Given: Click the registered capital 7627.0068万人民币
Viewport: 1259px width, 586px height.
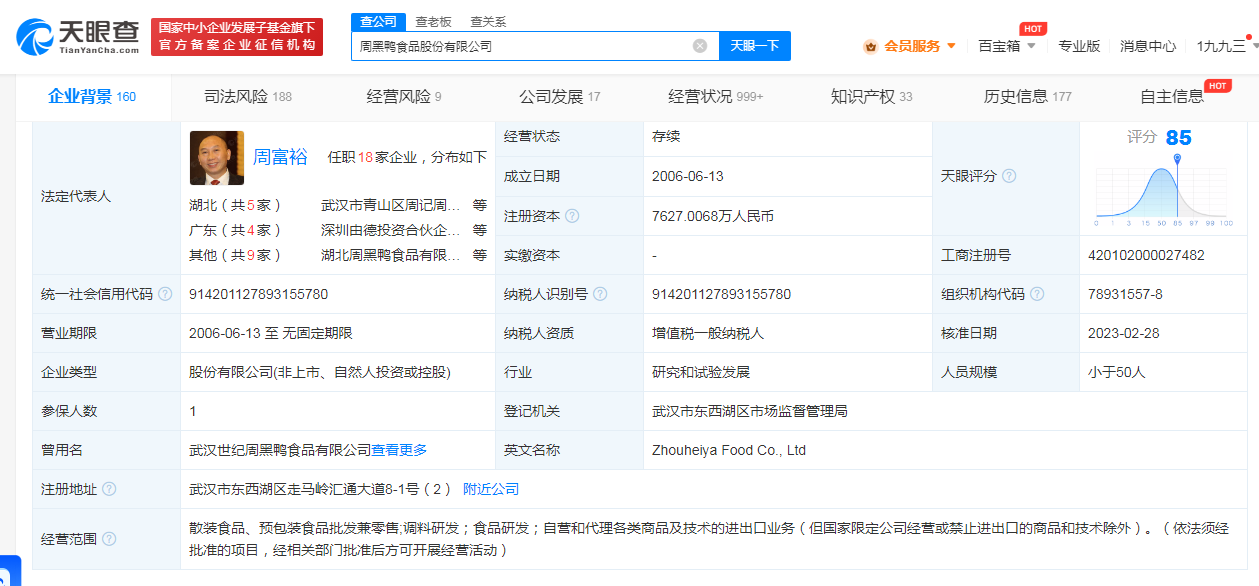Looking at the screenshot, I should point(712,215).
